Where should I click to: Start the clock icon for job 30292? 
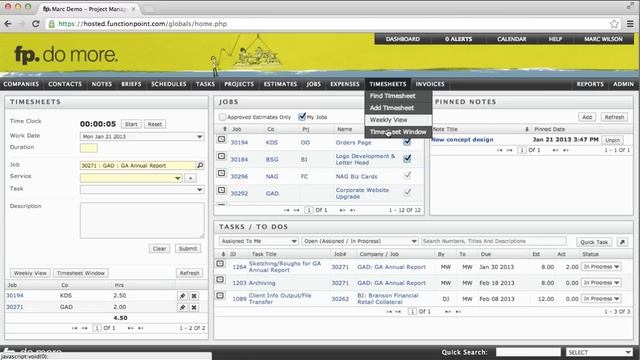click(222, 190)
